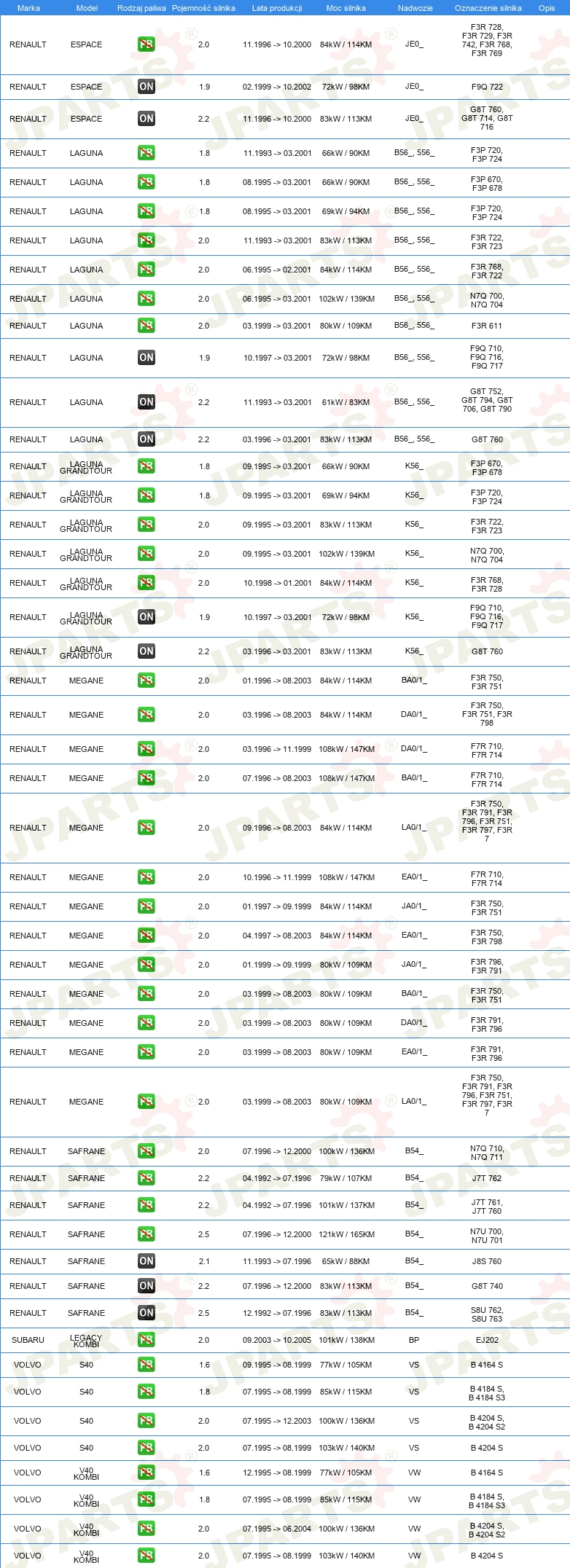
Task: Click the engine code F9Q 722
Action: pyautogui.click(x=487, y=87)
